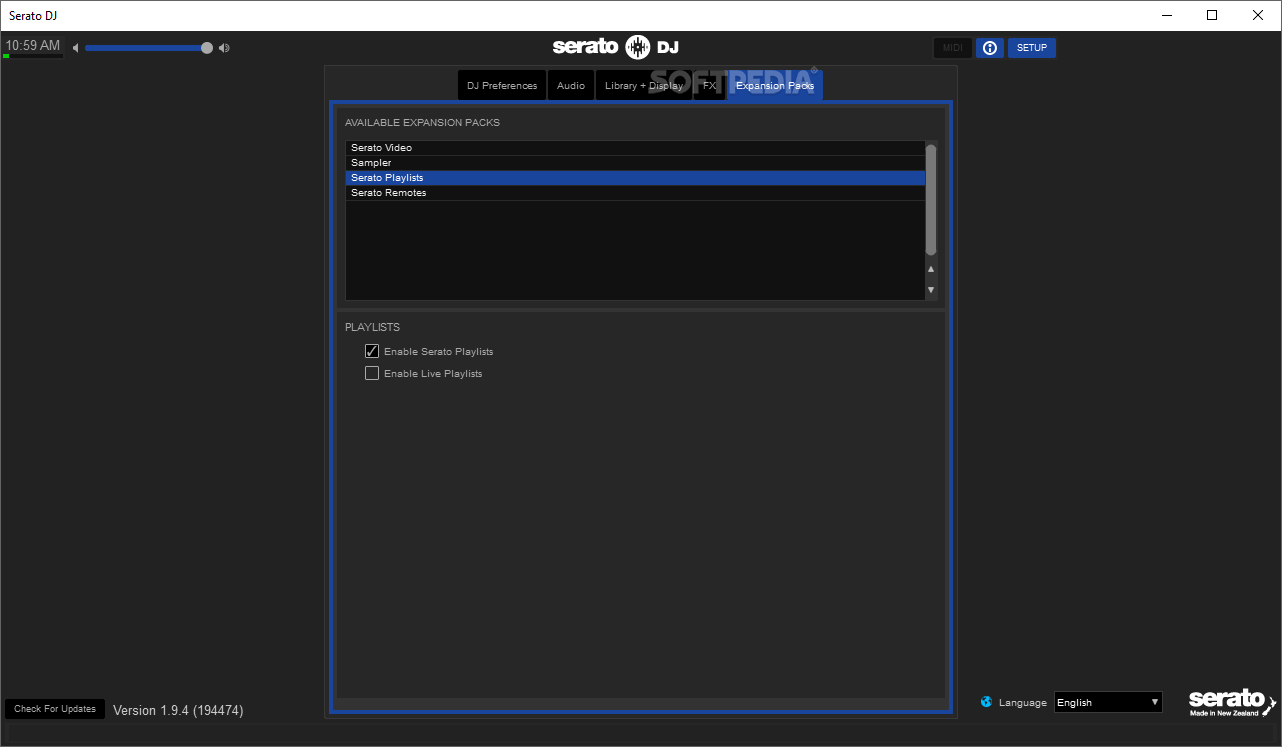Click the version 1.9.4 text
This screenshot has height=747, width=1282.
(178, 710)
